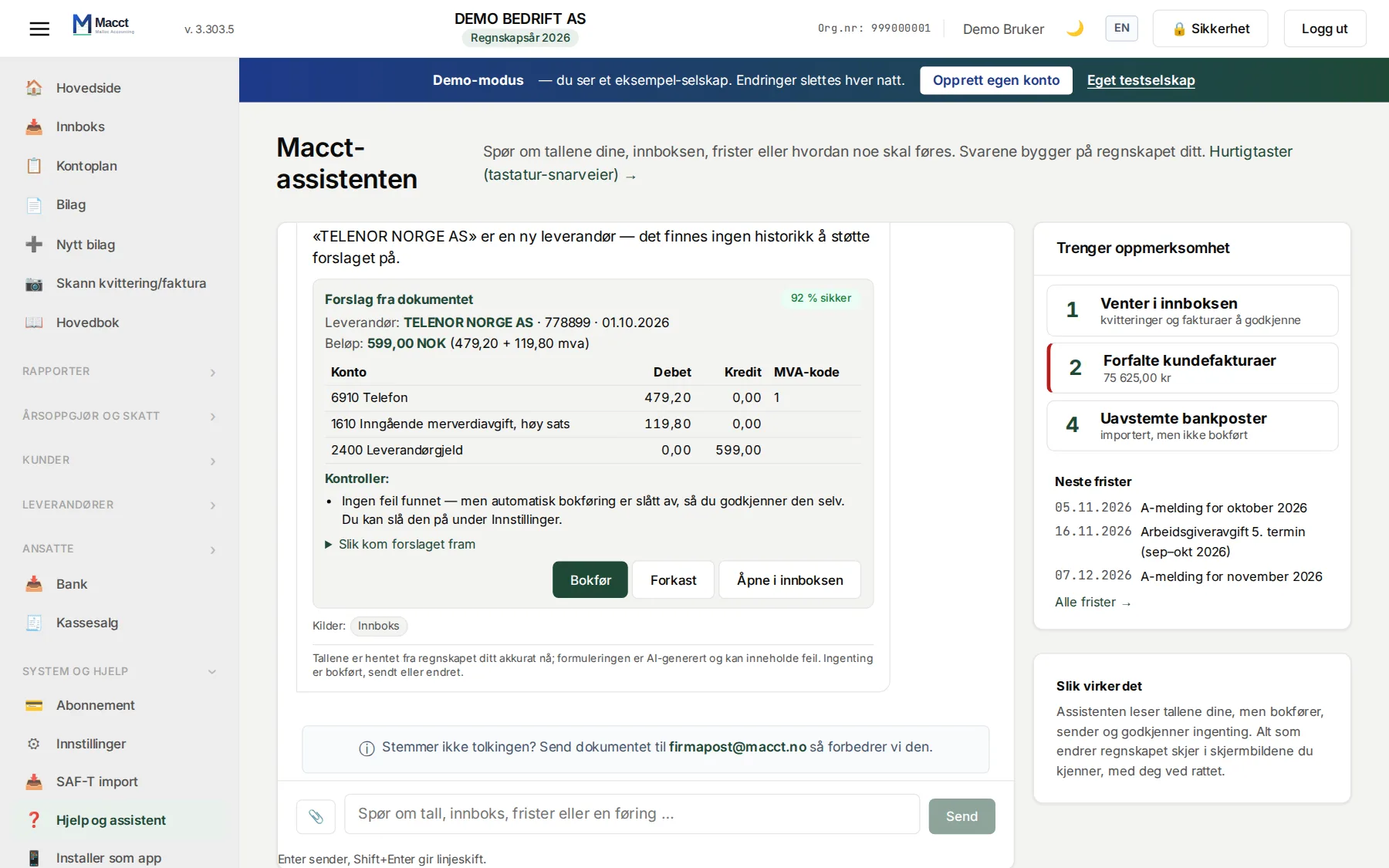
Task: Expand Slik kom forslaget fram
Action: (400, 544)
